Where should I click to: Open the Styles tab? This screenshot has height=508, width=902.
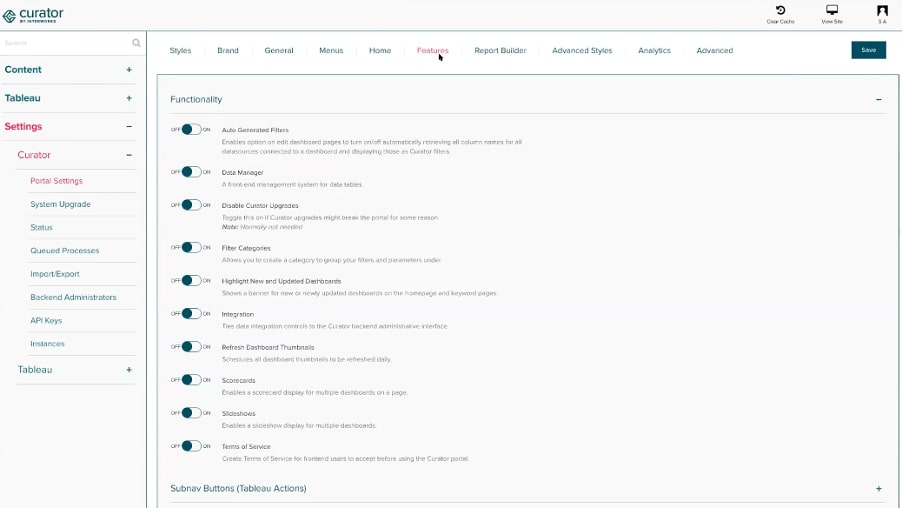(x=180, y=51)
